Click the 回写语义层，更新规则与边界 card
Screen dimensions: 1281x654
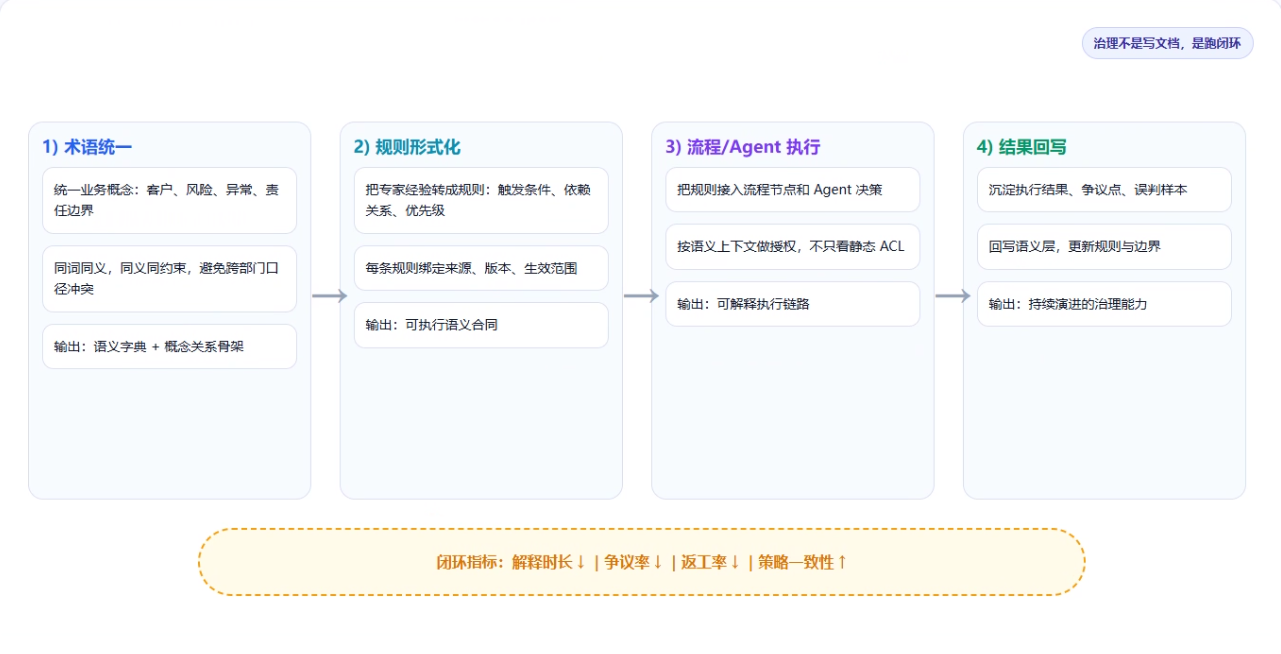1104,246
